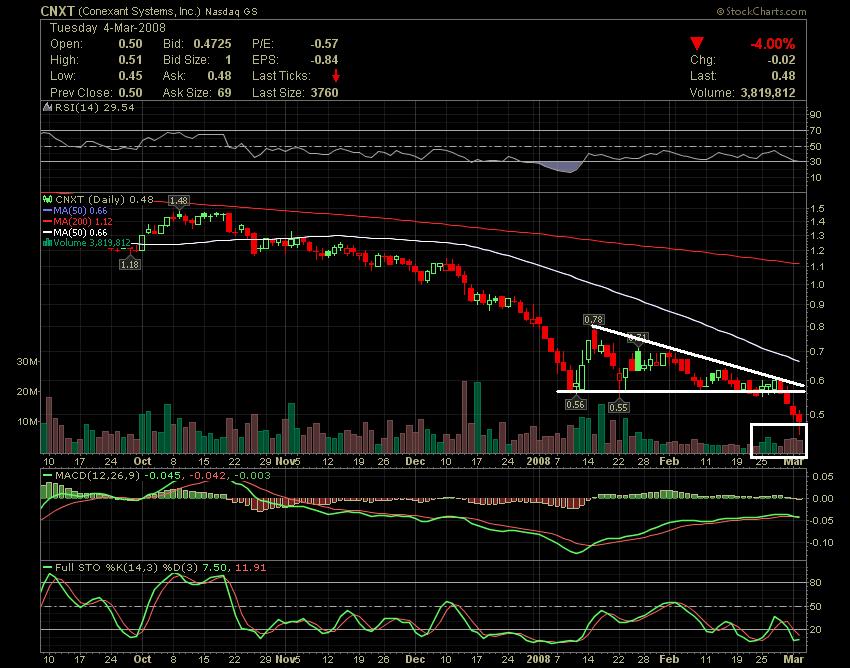Click the -0.10 MACD axis label
The height and width of the screenshot is (668, 850).
pos(822,543)
